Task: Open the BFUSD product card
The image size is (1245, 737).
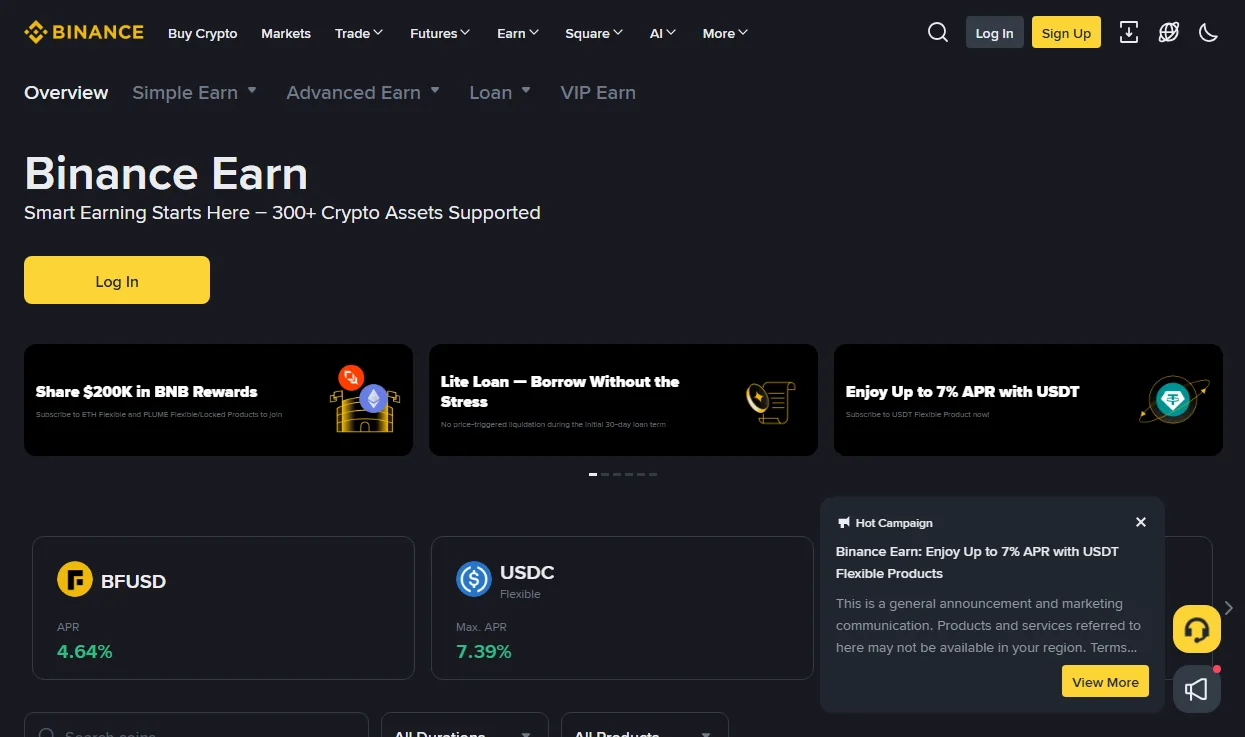Action: coord(223,608)
